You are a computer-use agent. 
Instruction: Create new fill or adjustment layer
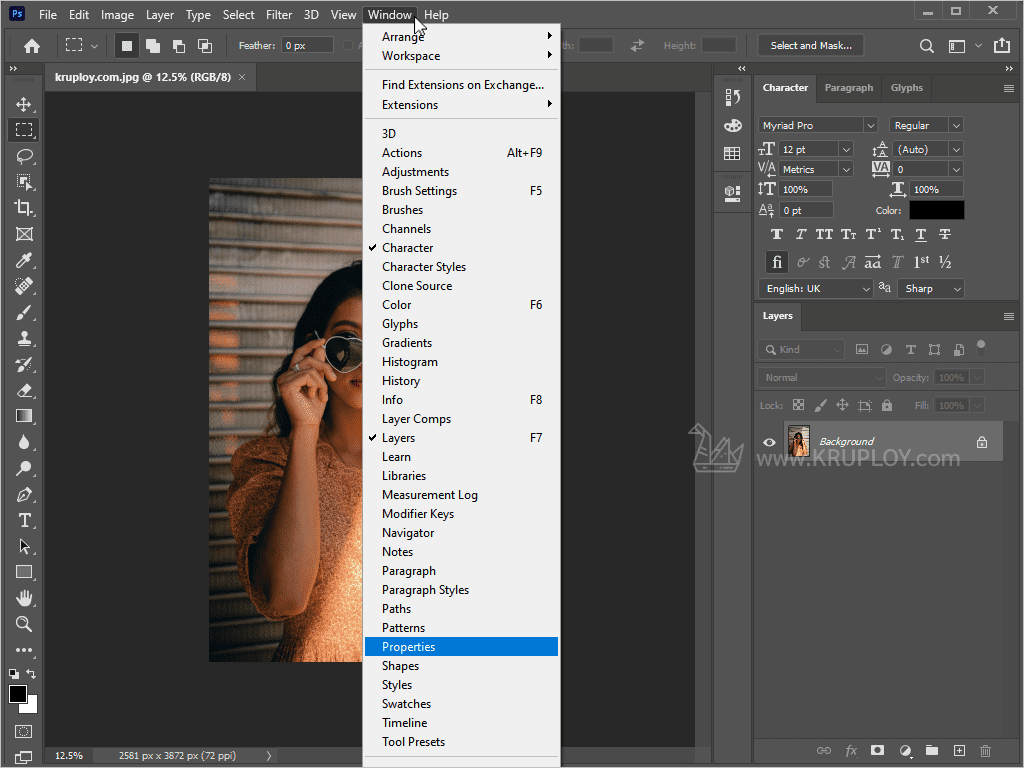905,750
